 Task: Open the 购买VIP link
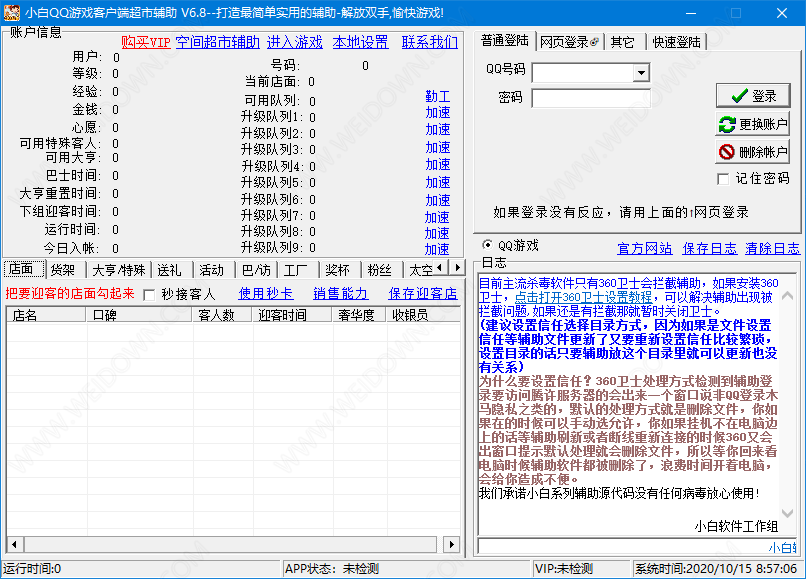tap(146, 42)
